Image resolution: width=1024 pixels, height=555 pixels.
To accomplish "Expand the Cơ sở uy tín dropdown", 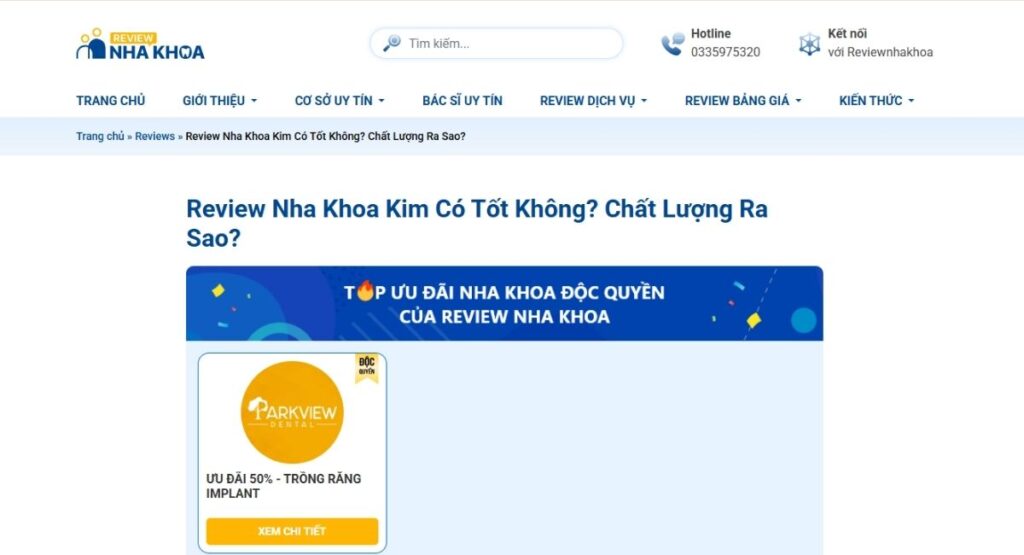I will coord(340,101).
